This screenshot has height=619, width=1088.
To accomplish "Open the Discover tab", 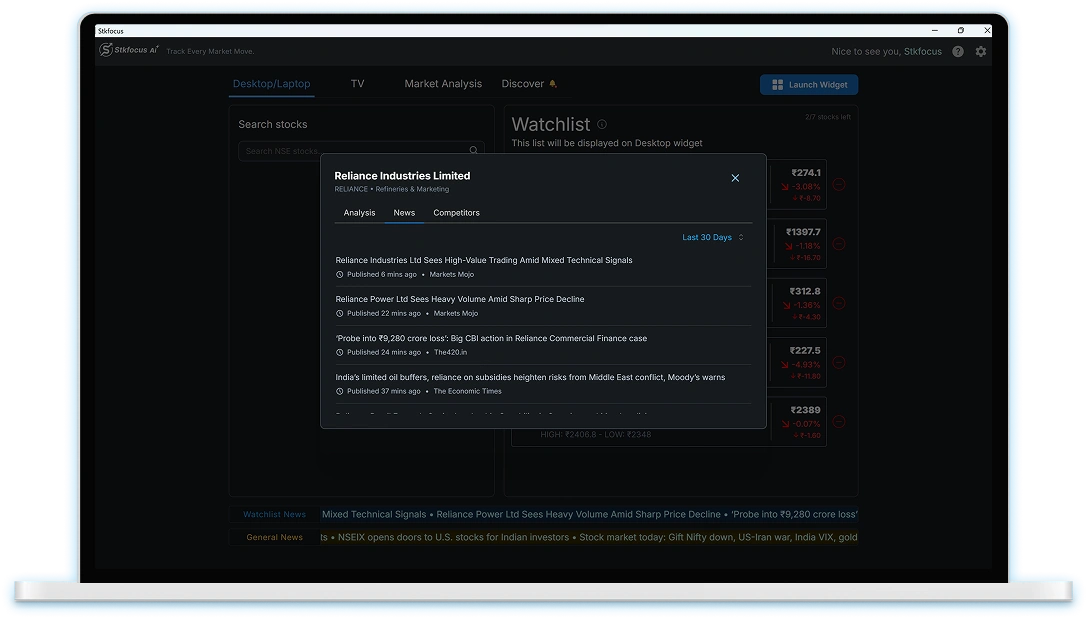I will [x=522, y=84].
